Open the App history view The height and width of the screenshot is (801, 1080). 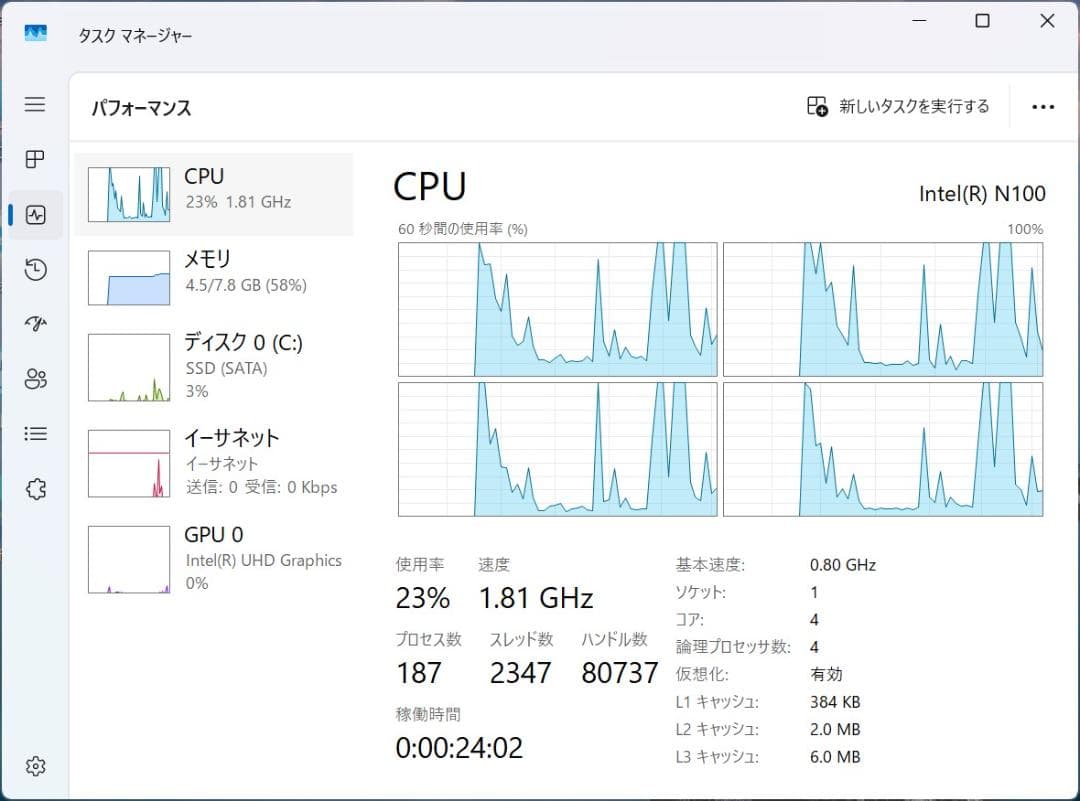[35, 269]
